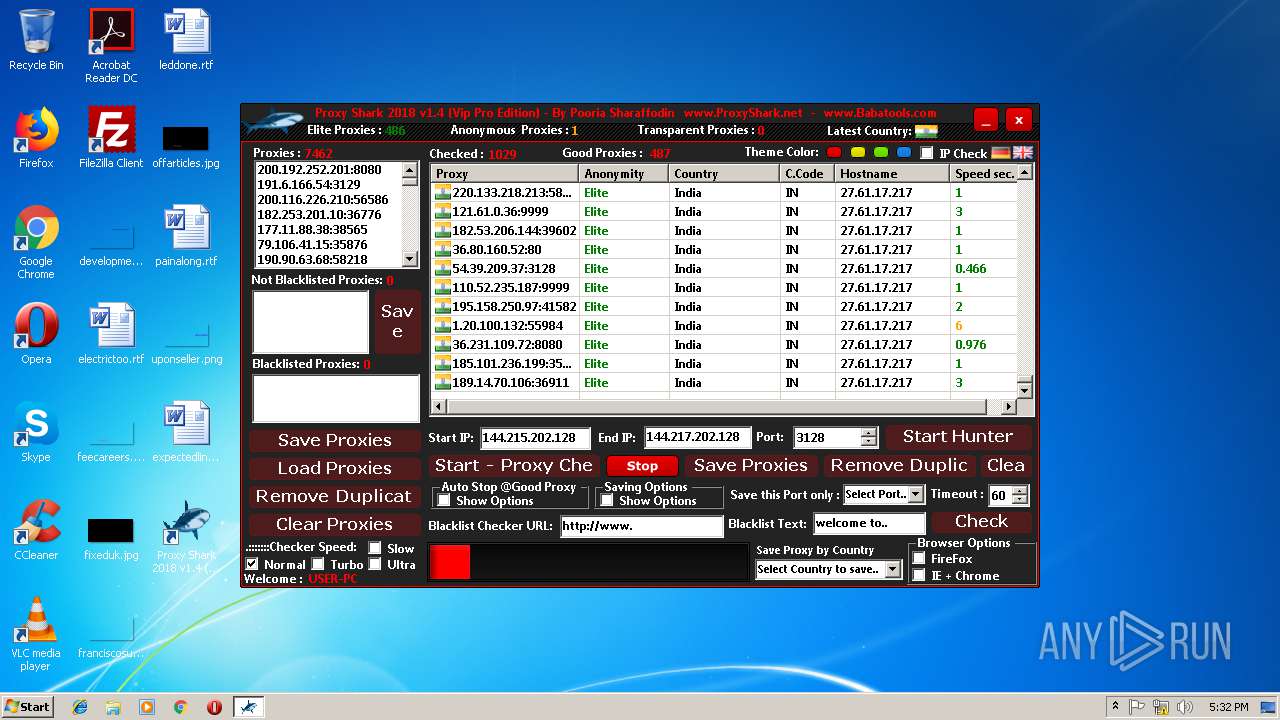Viewport: 1280px width, 720px height.
Task: Open Internet Explorer from the taskbar
Action: [x=80, y=707]
